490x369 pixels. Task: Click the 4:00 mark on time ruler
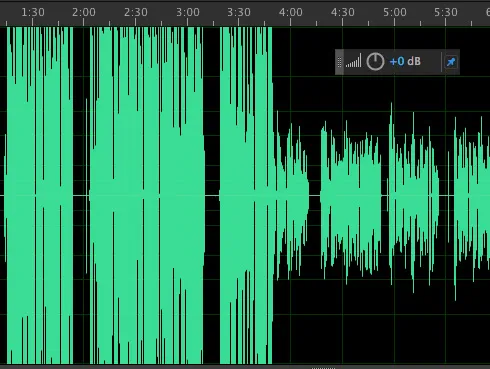pyautogui.click(x=291, y=13)
